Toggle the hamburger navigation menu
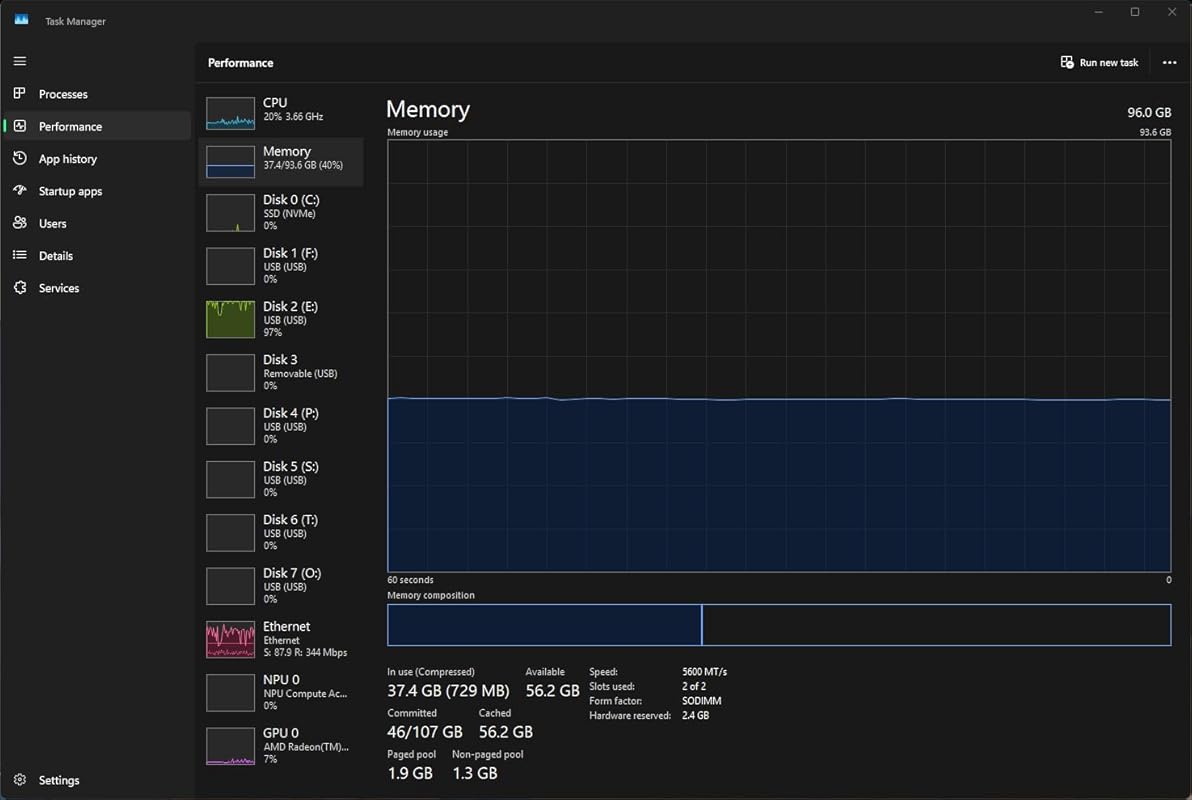This screenshot has width=1192, height=800. coord(19,62)
